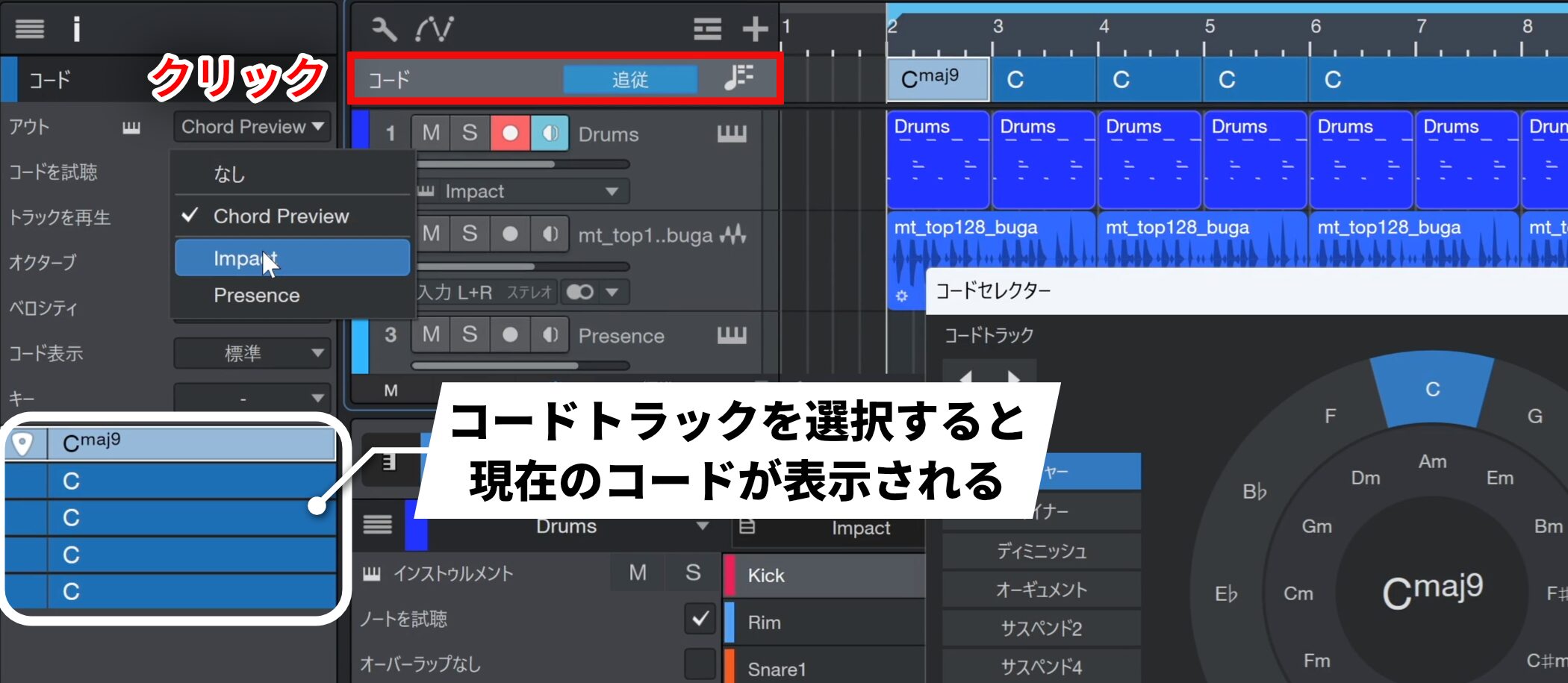The width and height of the screenshot is (1568, 683).
Task: Expand the コード表示 標準 dropdown
Action: pyautogui.click(x=252, y=353)
